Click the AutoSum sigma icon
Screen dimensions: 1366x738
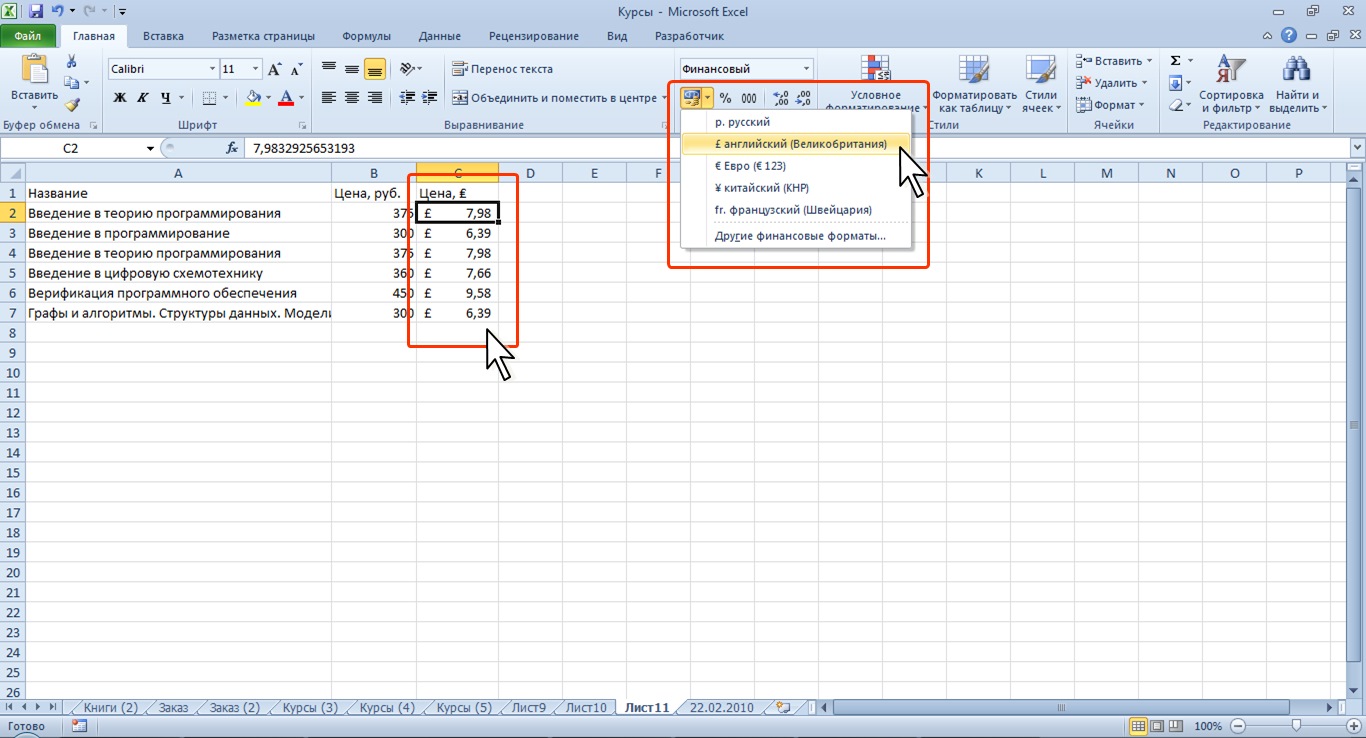pos(1176,61)
